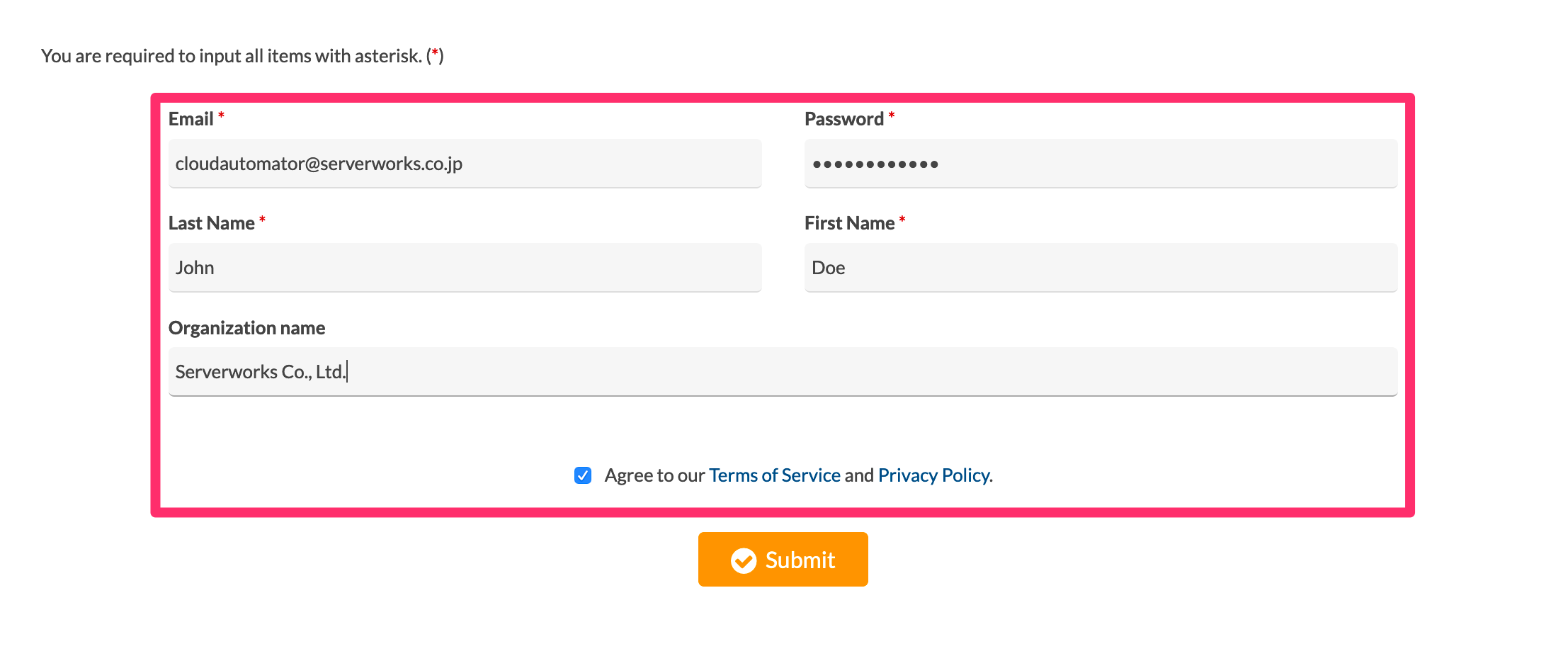Click the red asterisk beside First Name
The image size is (1568, 656).
902,219
